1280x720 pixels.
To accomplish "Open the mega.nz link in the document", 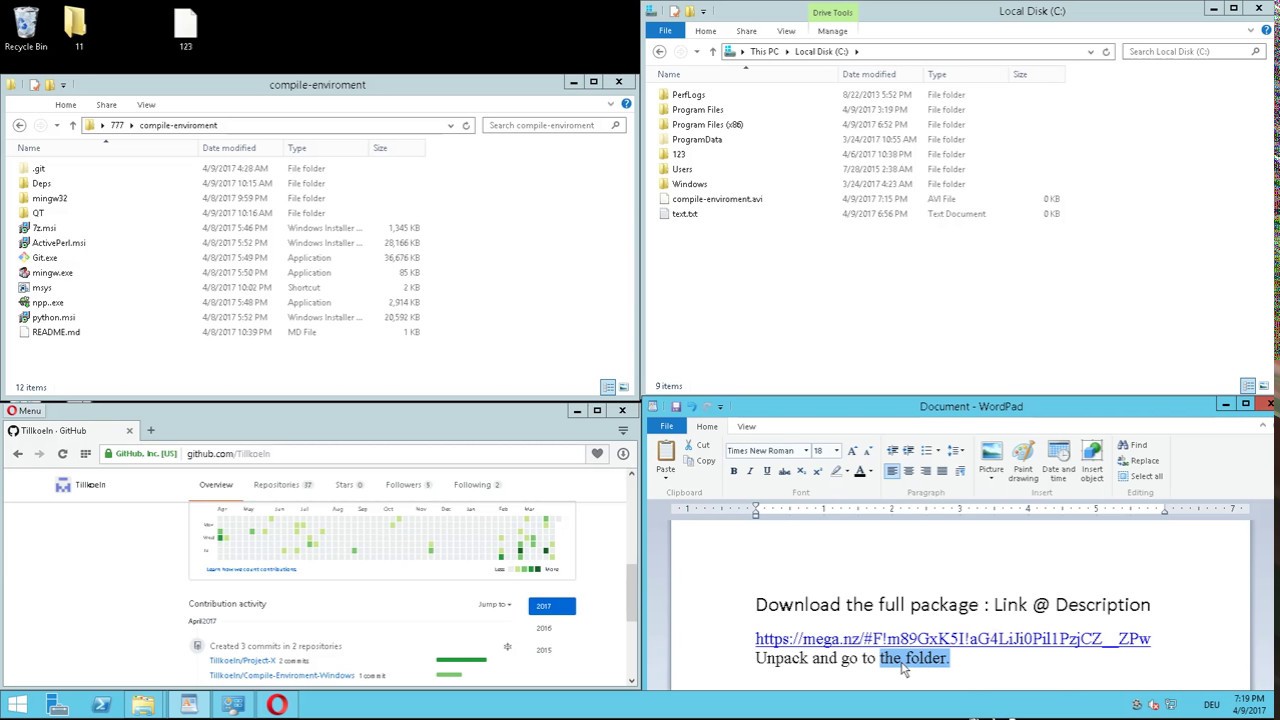I will click(x=953, y=639).
